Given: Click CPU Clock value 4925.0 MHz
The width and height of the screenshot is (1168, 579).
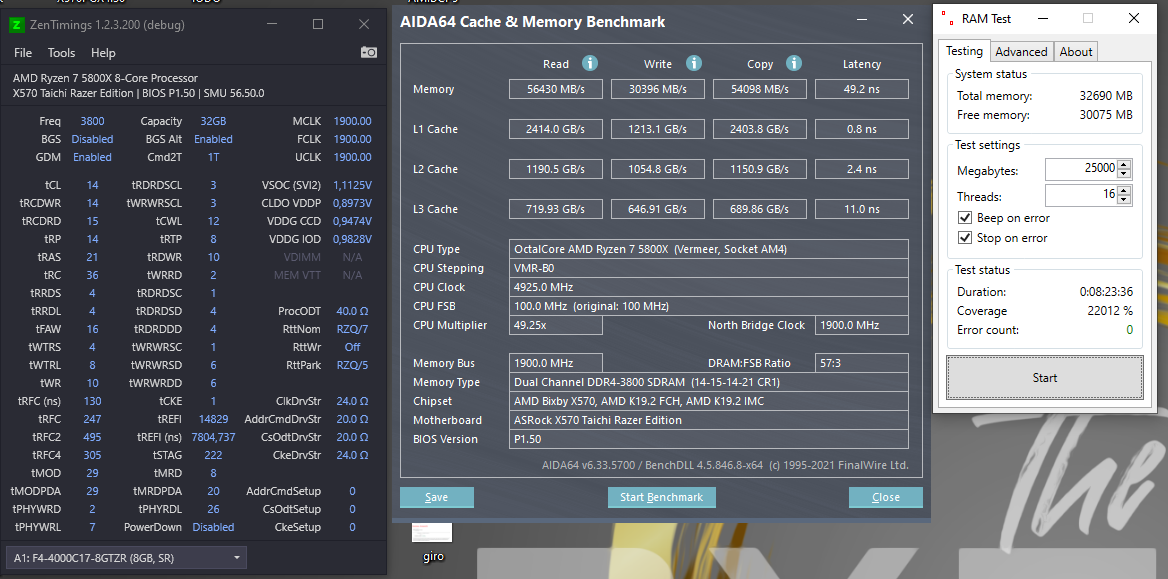Looking at the screenshot, I should pos(709,287).
